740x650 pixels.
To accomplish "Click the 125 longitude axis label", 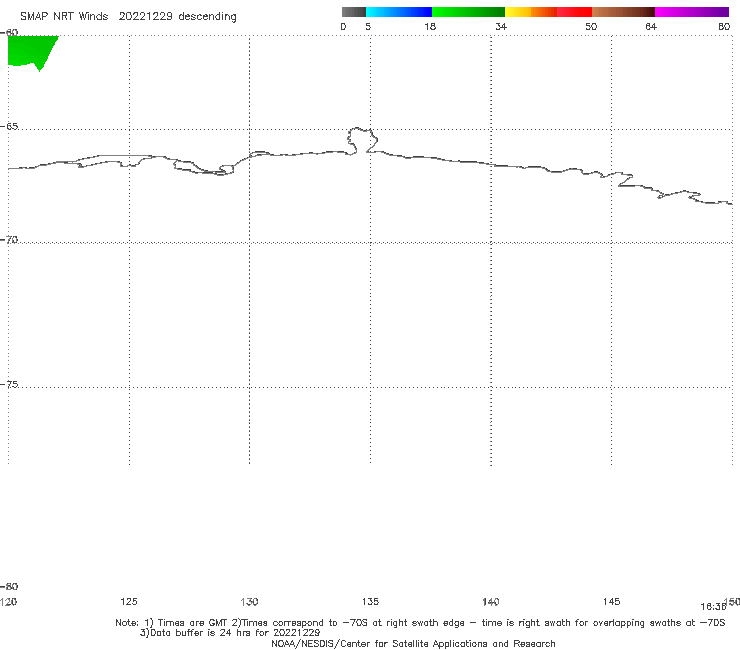I will (129, 602).
